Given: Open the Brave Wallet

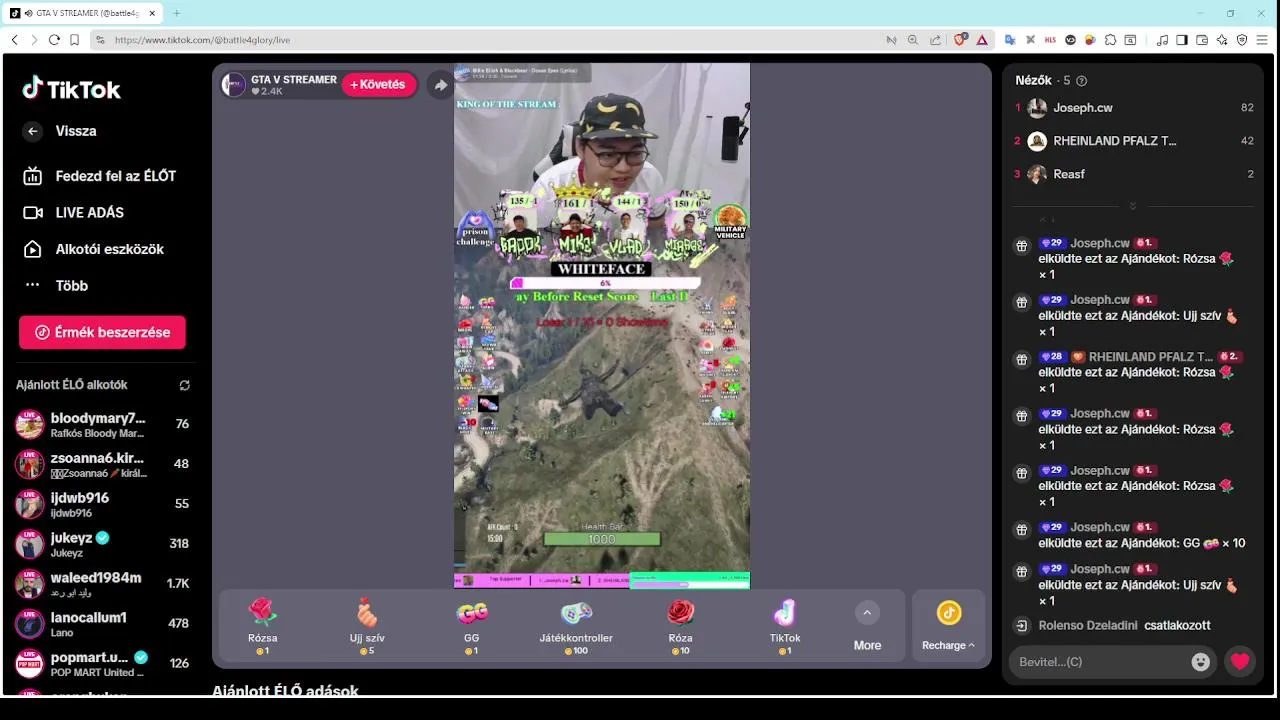Looking at the screenshot, I should (x=1202, y=40).
